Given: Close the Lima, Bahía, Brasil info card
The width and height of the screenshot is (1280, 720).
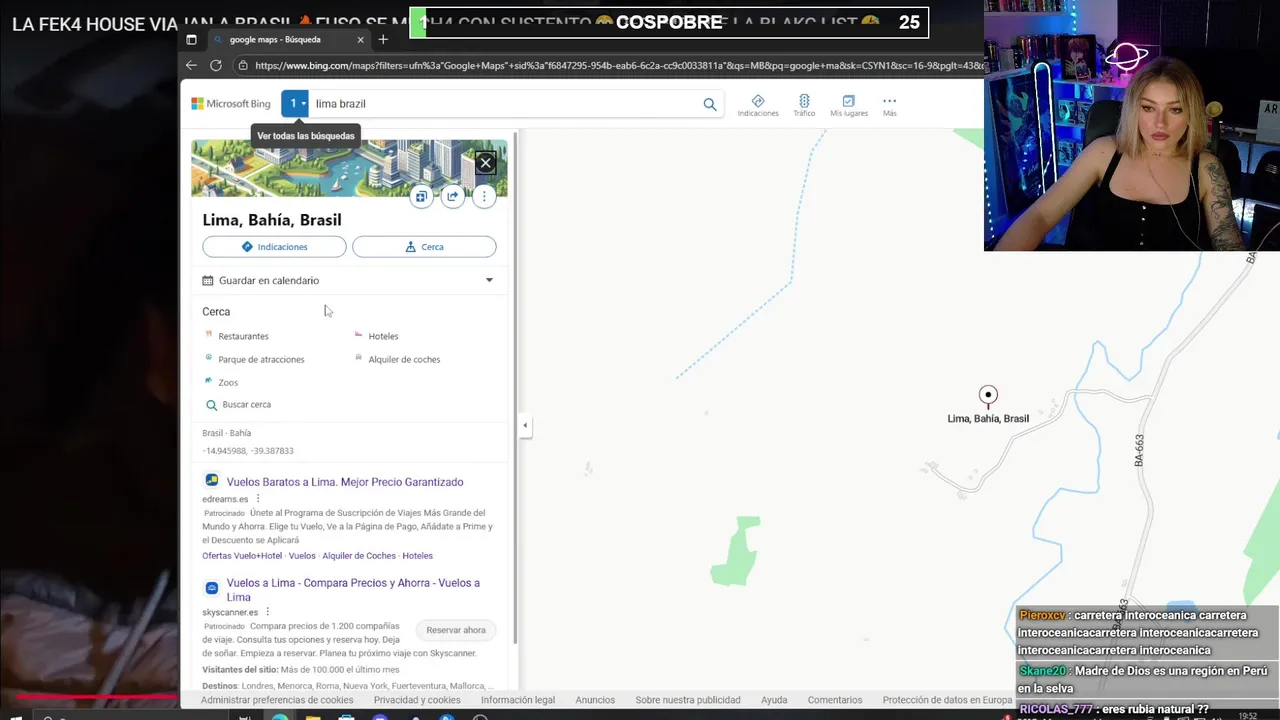Looking at the screenshot, I should pos(485,163).
